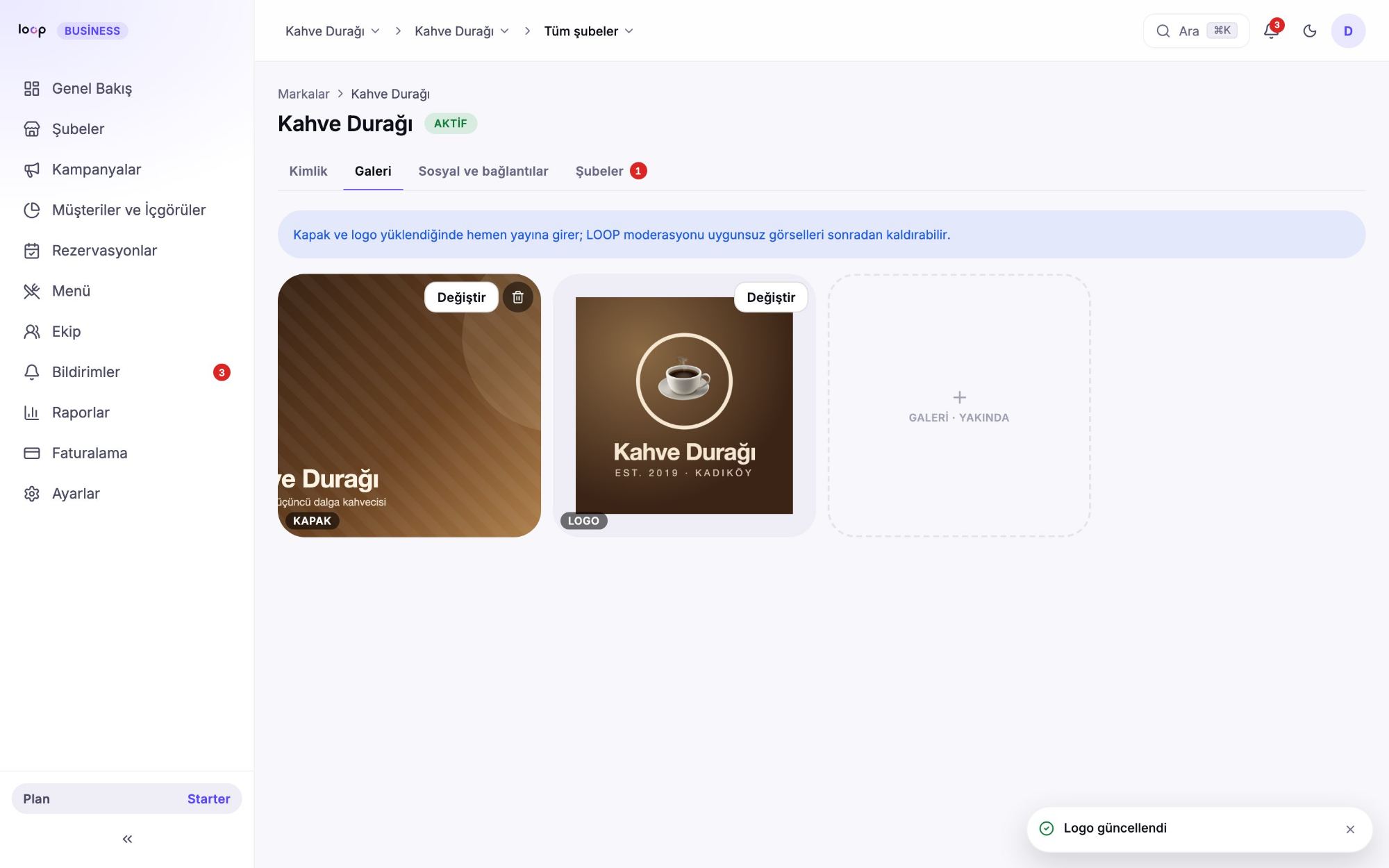Open the Şubeler tab with badge
1389x868 pixels.
611,171
